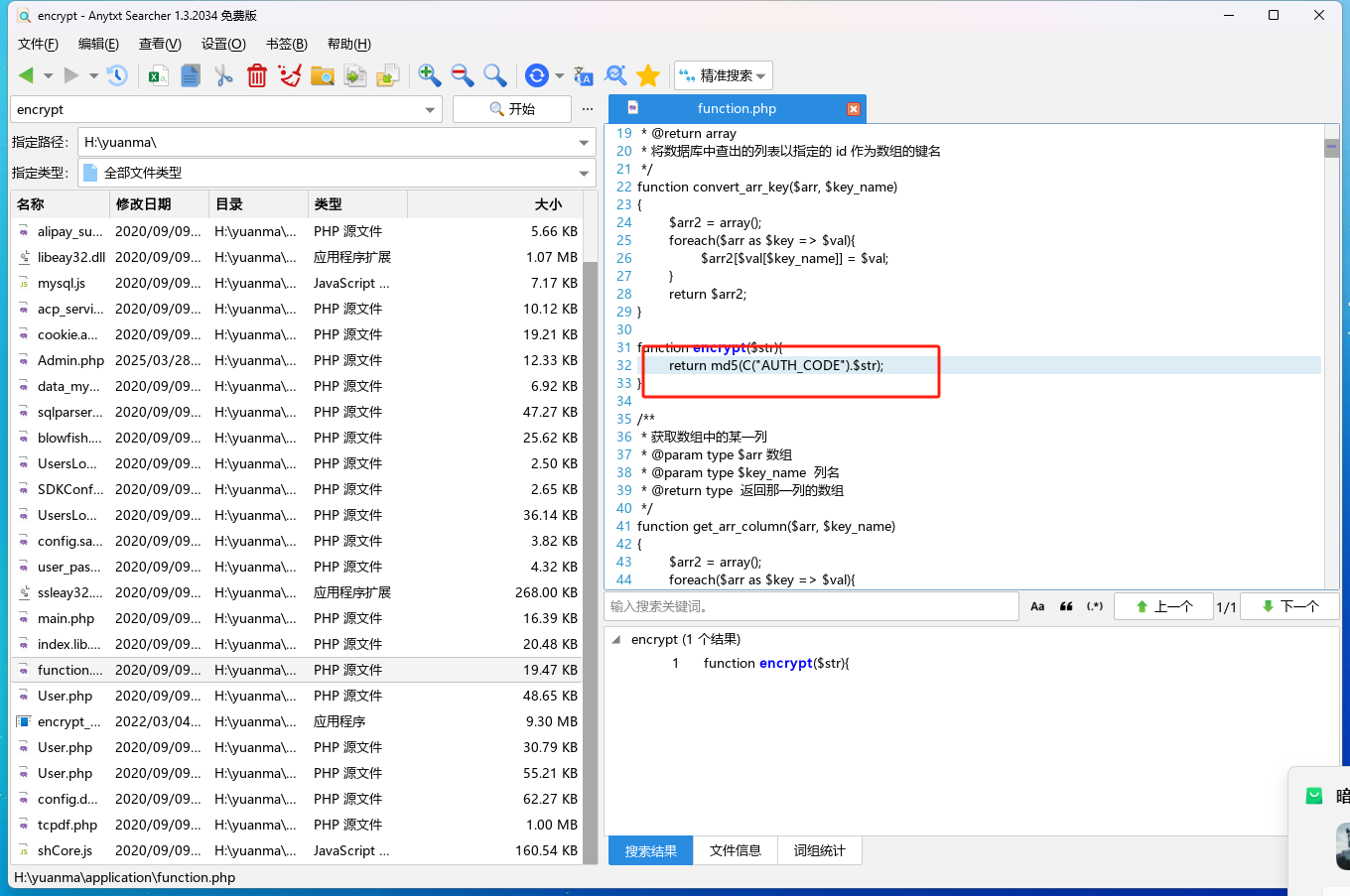Click the clock history icon
Viewport: 1350px width, 896px height.
[117, 75]
